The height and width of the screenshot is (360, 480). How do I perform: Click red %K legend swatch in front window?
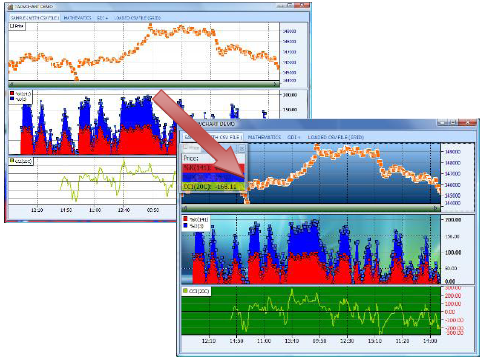click(x=186, y=219)
